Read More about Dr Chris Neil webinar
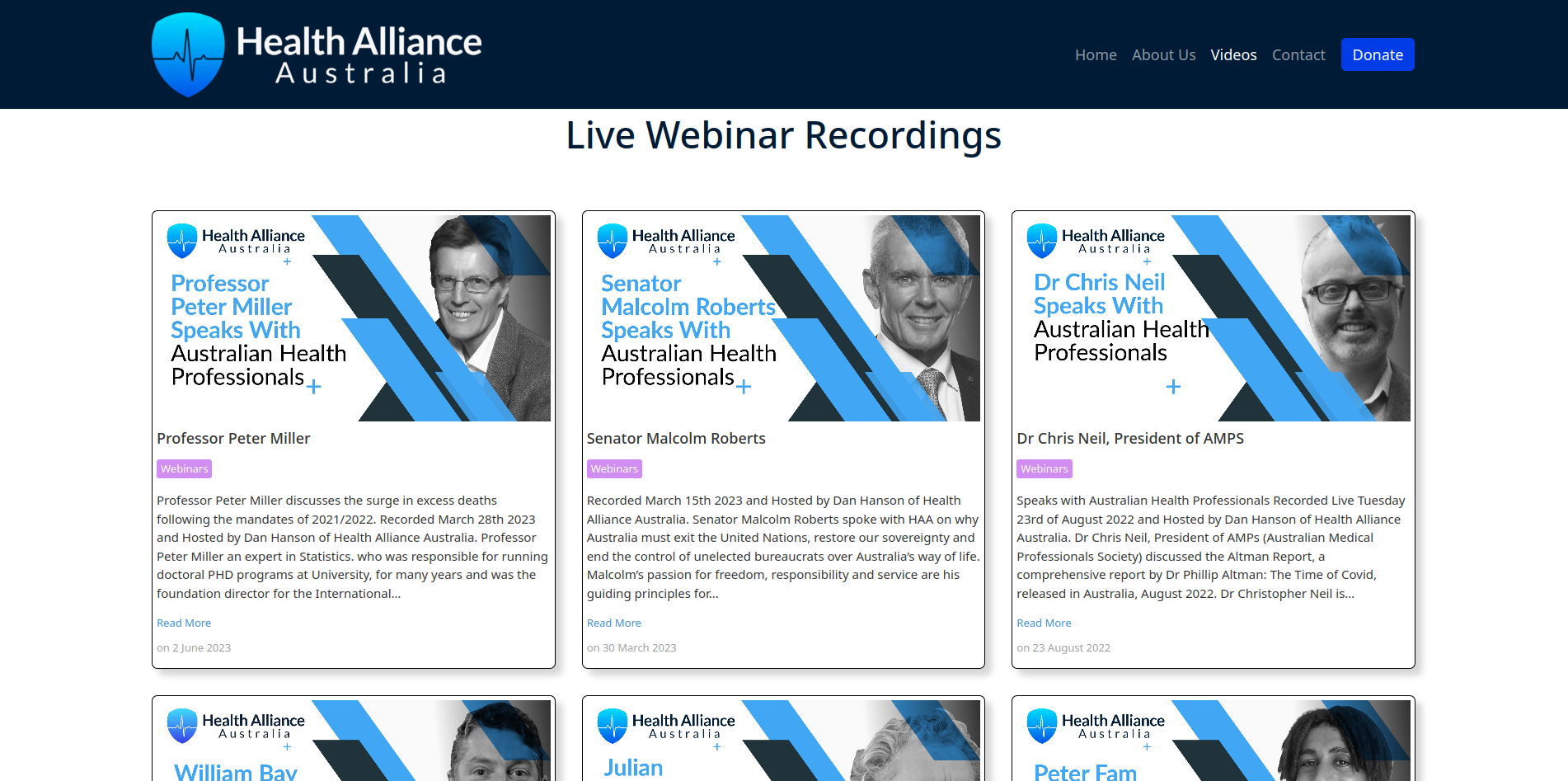The width and height of the screenshot is (1568, 781). click(x=1044, y=623)
